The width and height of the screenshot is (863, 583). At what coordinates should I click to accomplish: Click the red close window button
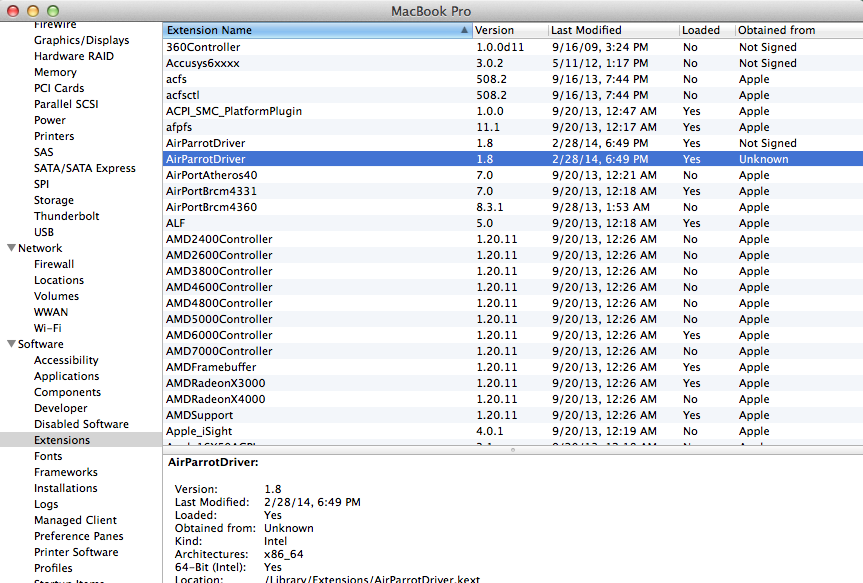[13, 11]
